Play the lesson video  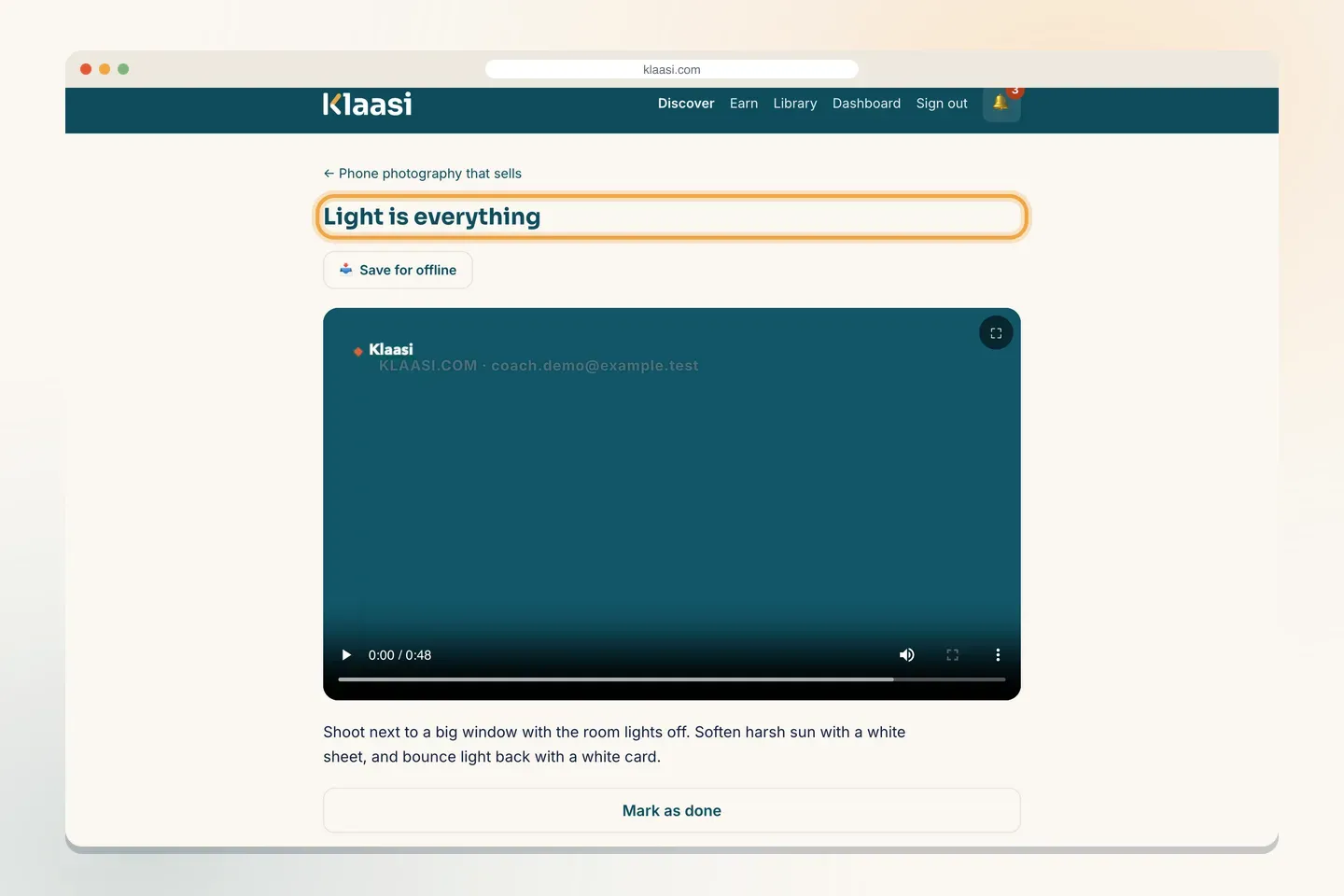point(346,655)
